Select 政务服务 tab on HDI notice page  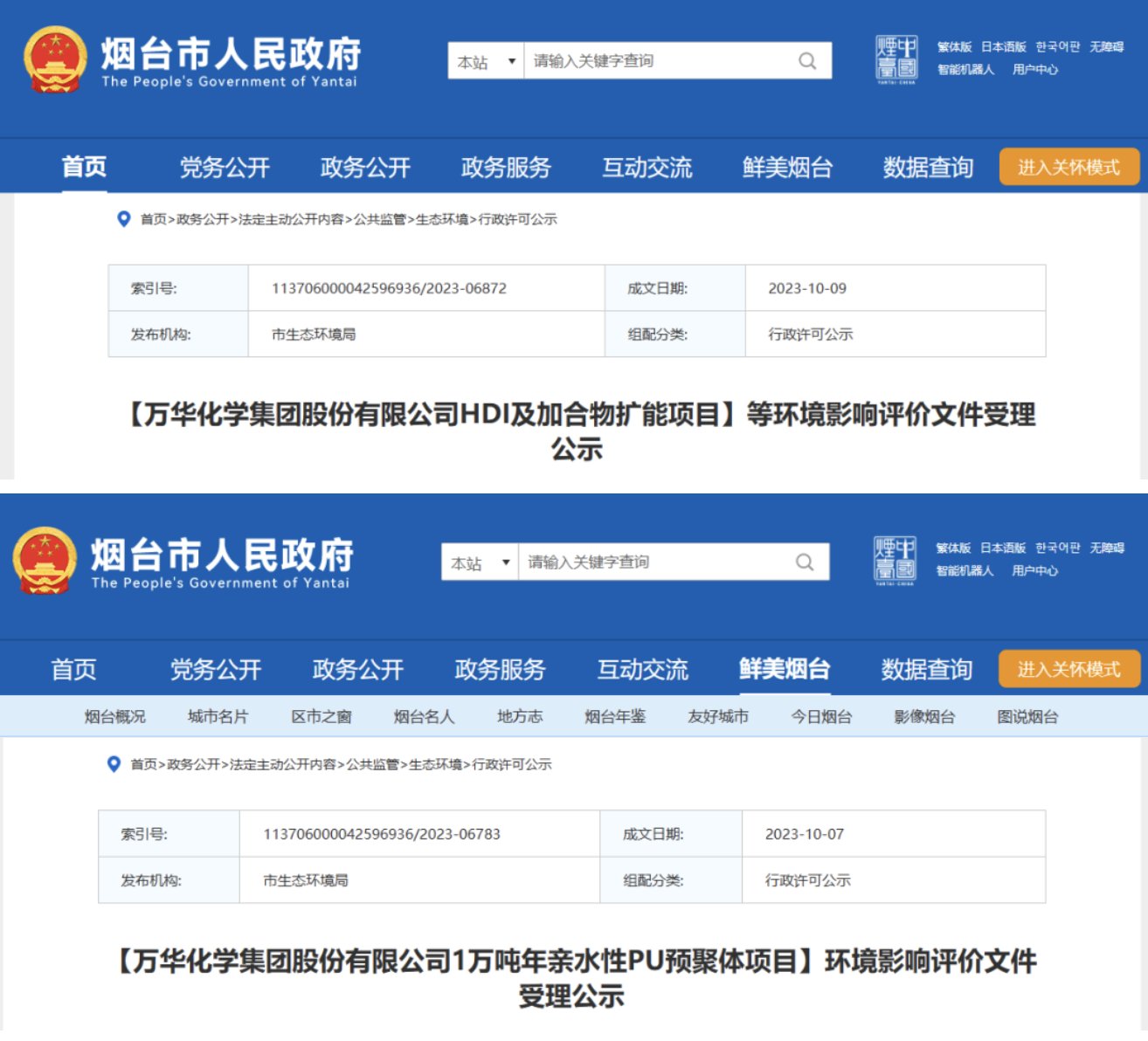pos(506,167)
